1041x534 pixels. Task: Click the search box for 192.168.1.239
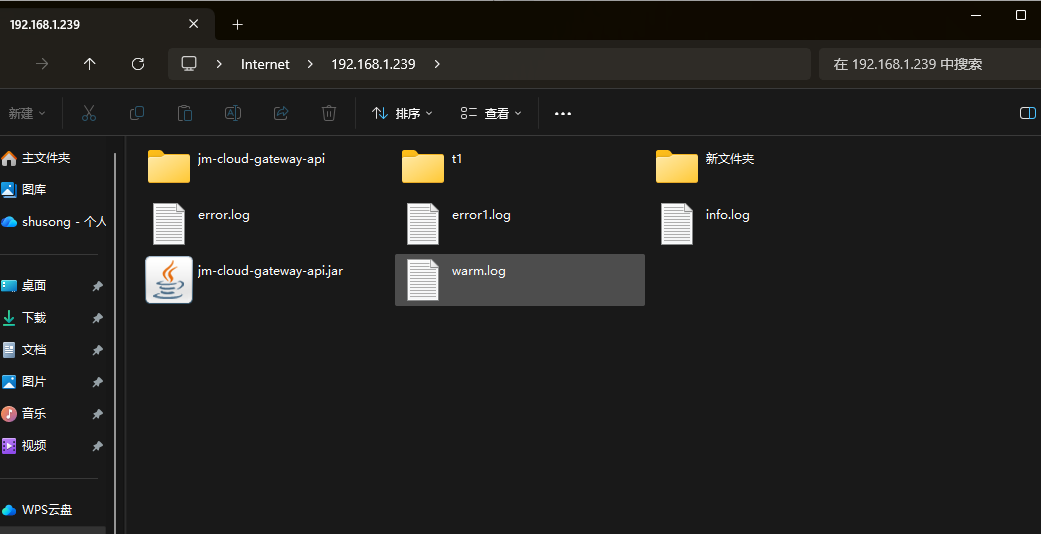[925, 64]
